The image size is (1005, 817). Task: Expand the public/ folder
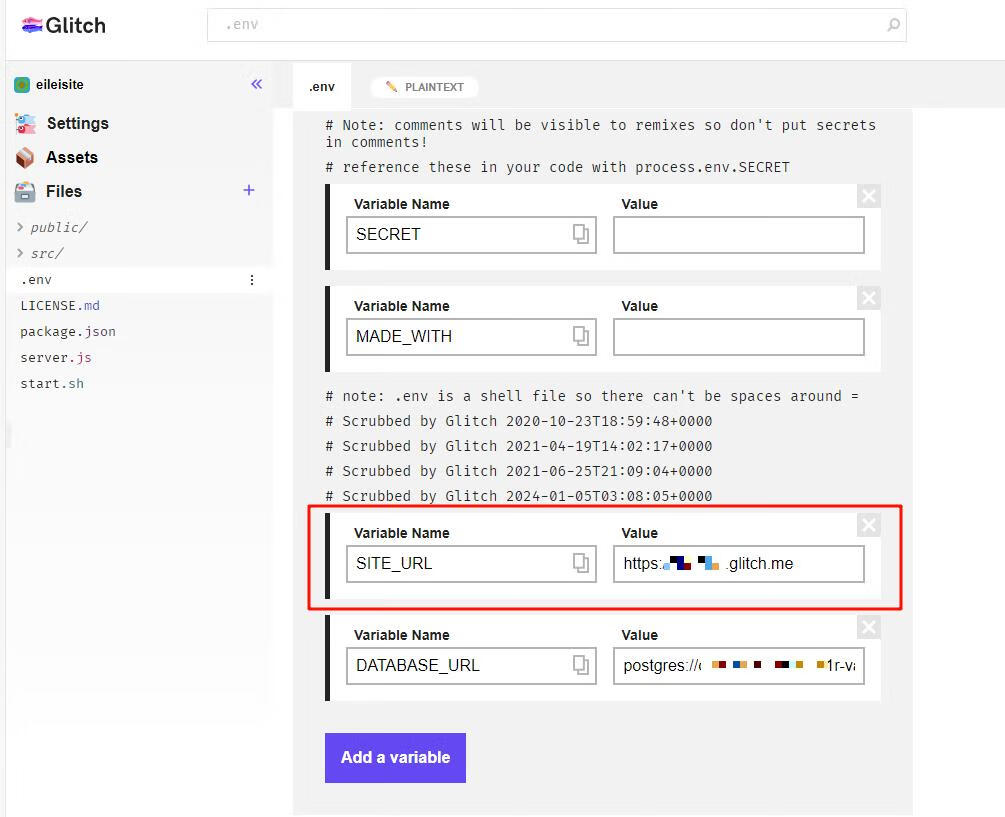58,227
